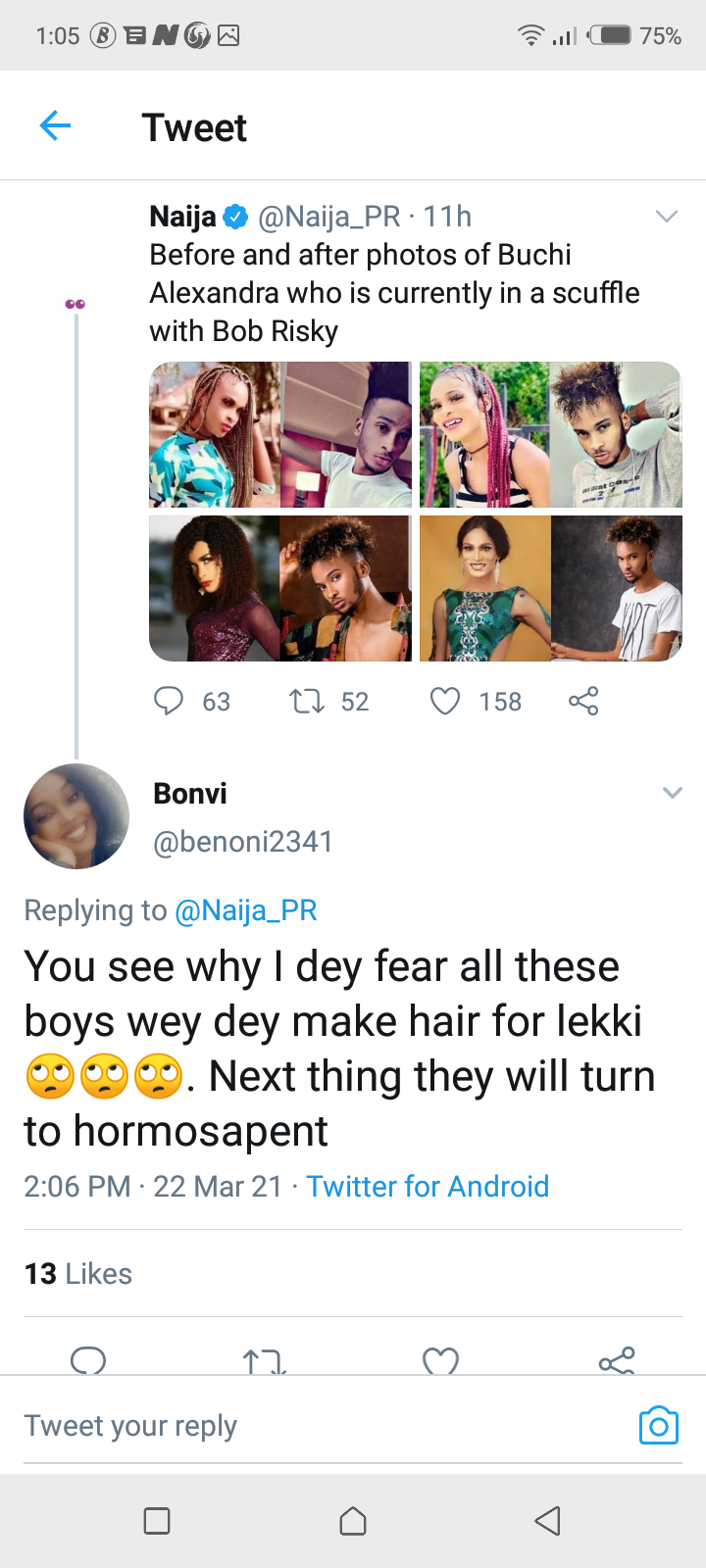Tap Android back triangle button
The image size is (706, 1568).
coord(548,1521)
